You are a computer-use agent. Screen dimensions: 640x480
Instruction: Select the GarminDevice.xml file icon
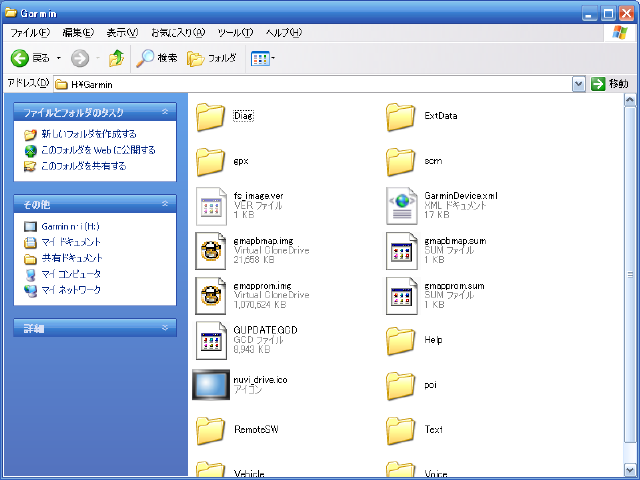click(402, 206)
